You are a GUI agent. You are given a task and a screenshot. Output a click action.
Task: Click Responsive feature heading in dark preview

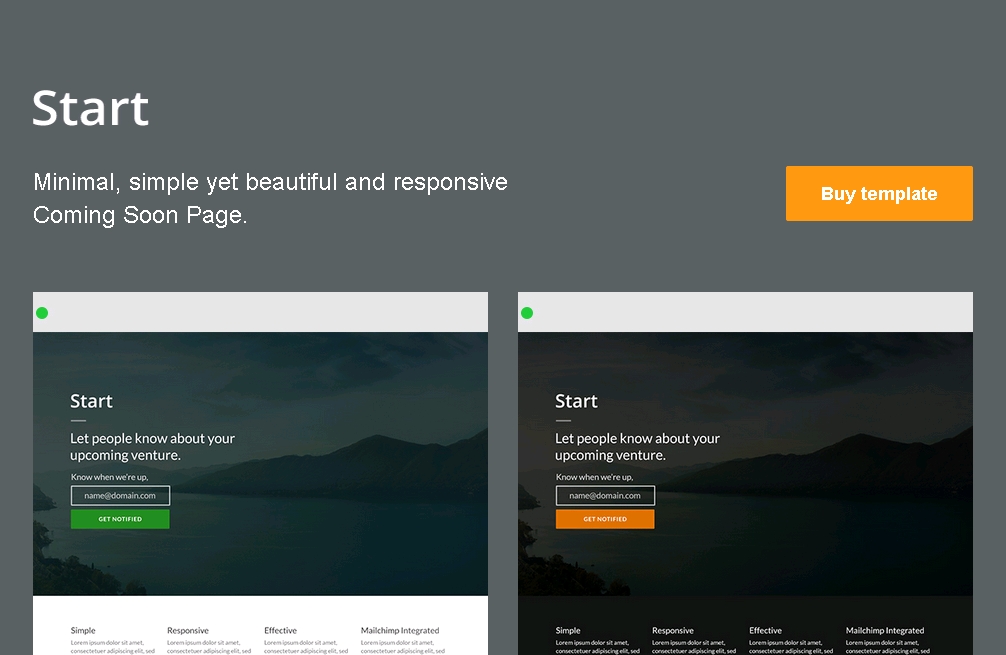(673, 630)
